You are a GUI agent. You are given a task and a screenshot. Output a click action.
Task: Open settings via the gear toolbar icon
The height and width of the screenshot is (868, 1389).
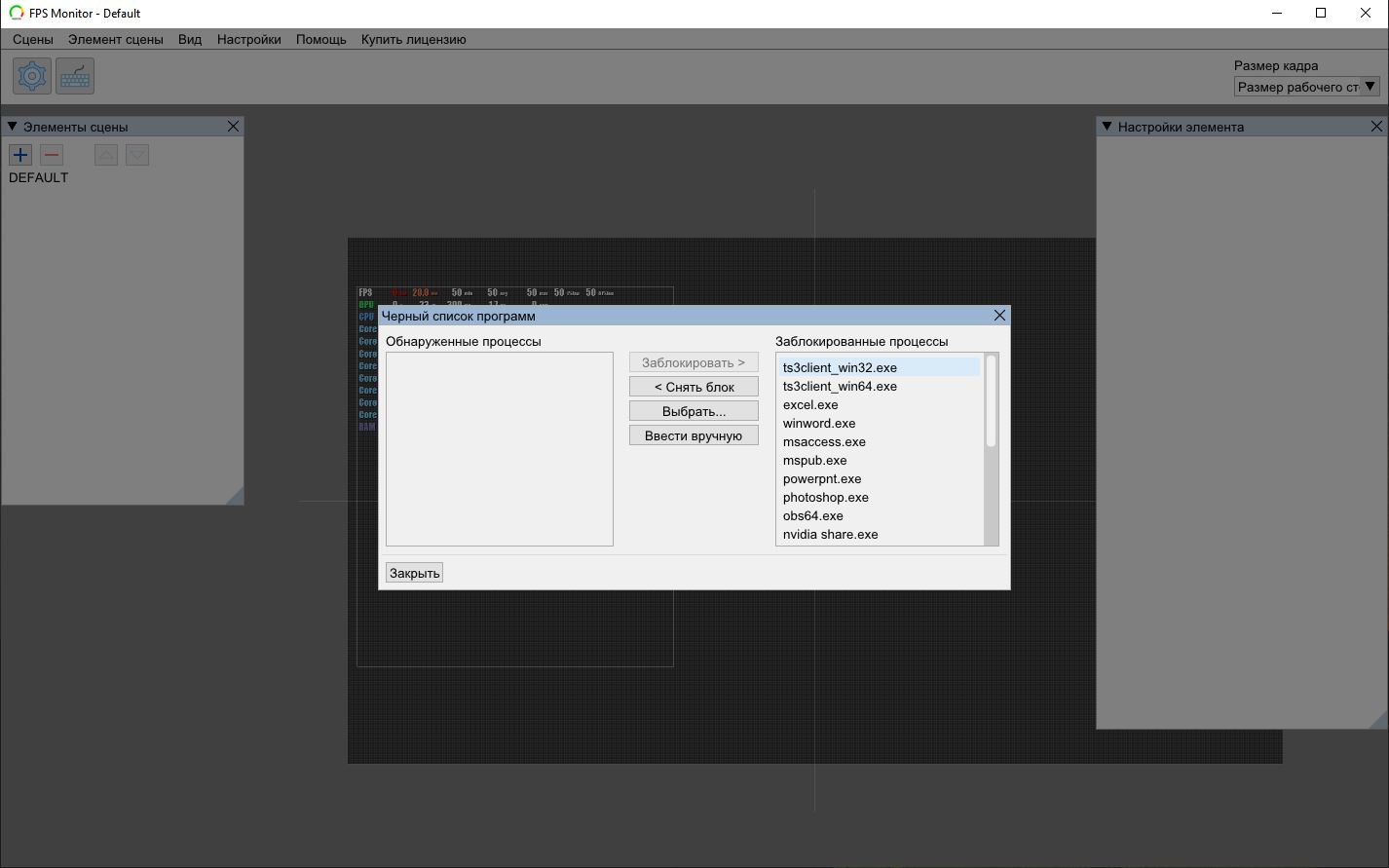[32, 76]
